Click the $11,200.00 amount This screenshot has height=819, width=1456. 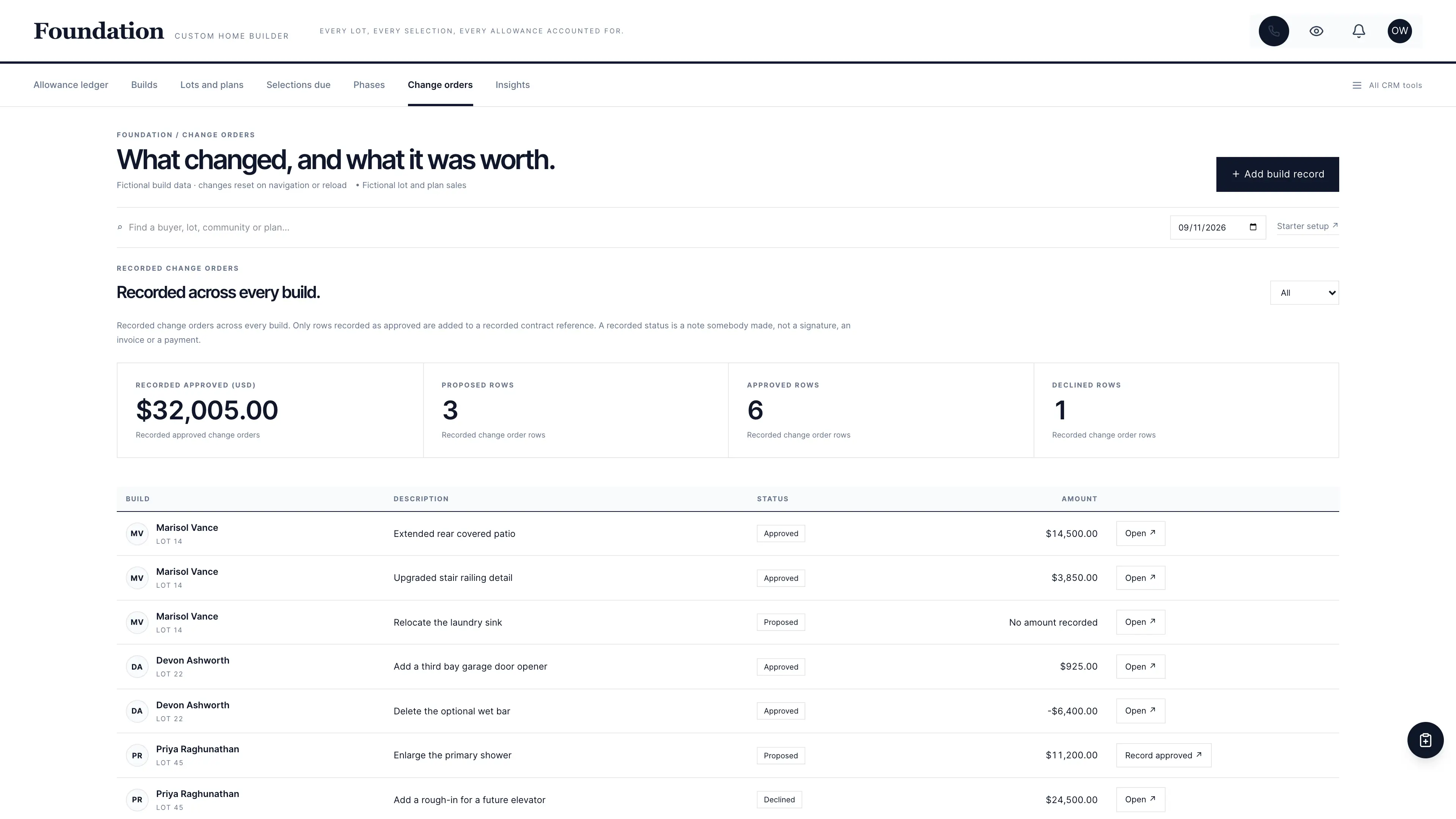(x=1071, y=756)
